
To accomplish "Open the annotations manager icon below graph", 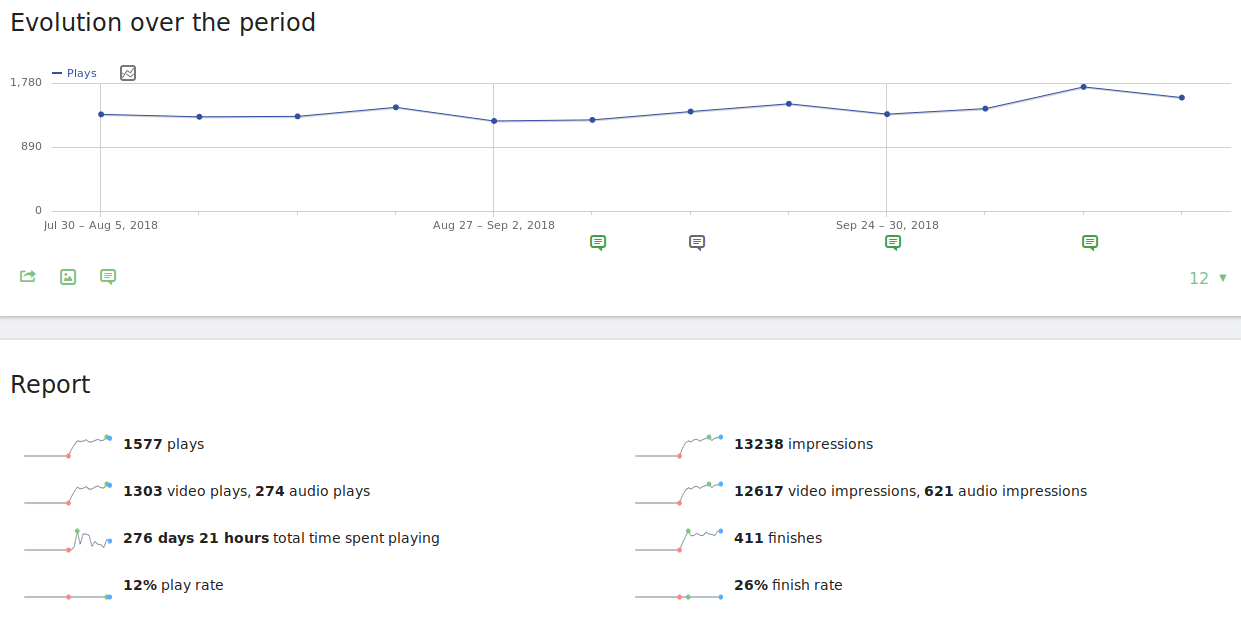I will click(x=108, y=277).
